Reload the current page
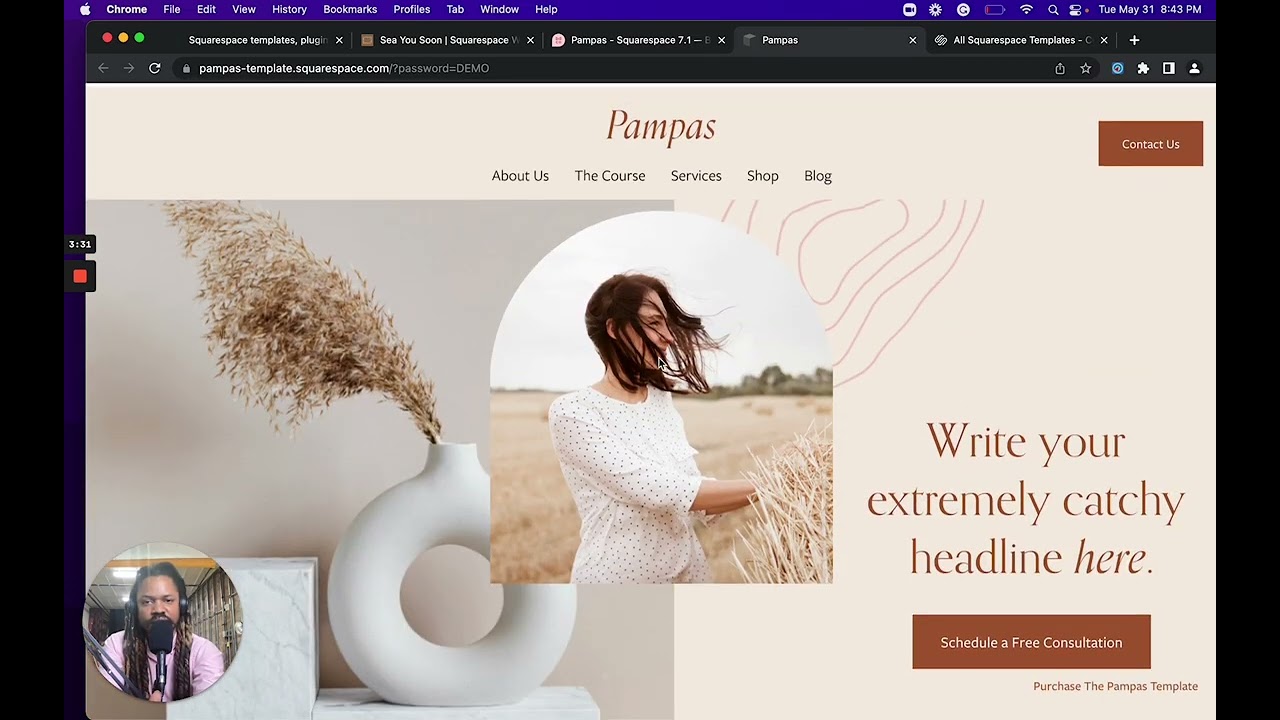Viewport: 1280px width, 720px height. 155,68
